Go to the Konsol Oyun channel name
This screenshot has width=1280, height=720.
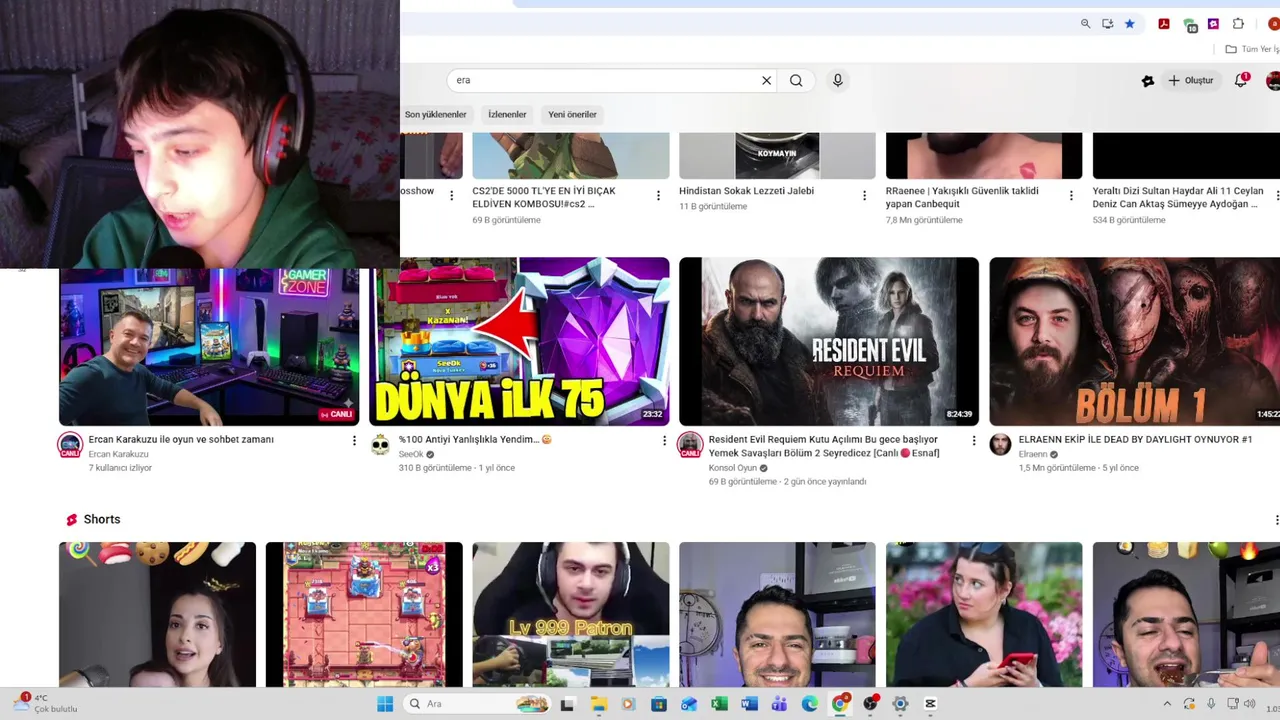733,468
